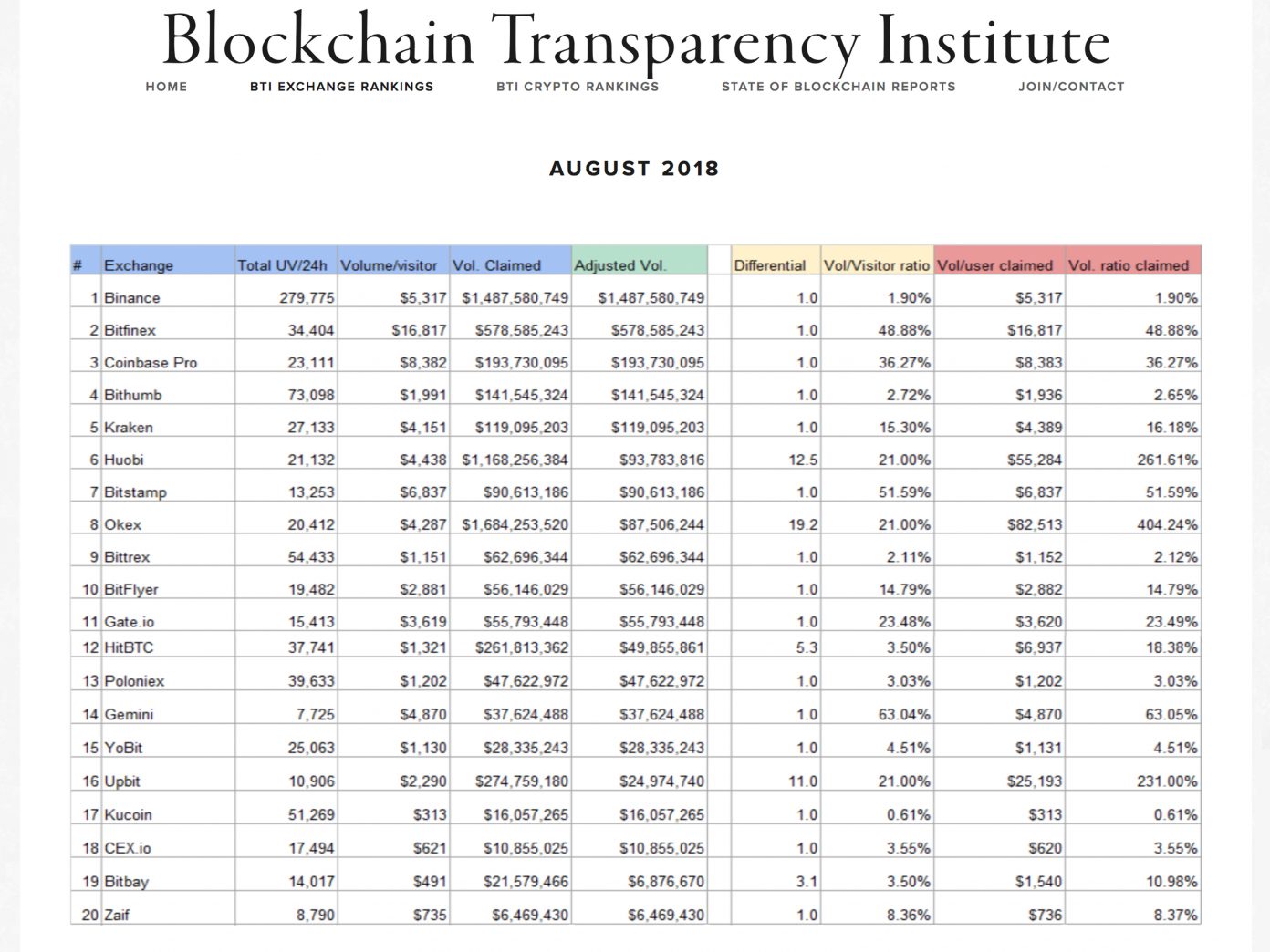Select Huobi's 12.5 differential value
The width and height of the screenshot is (1270, 952).
click(803, 460)
